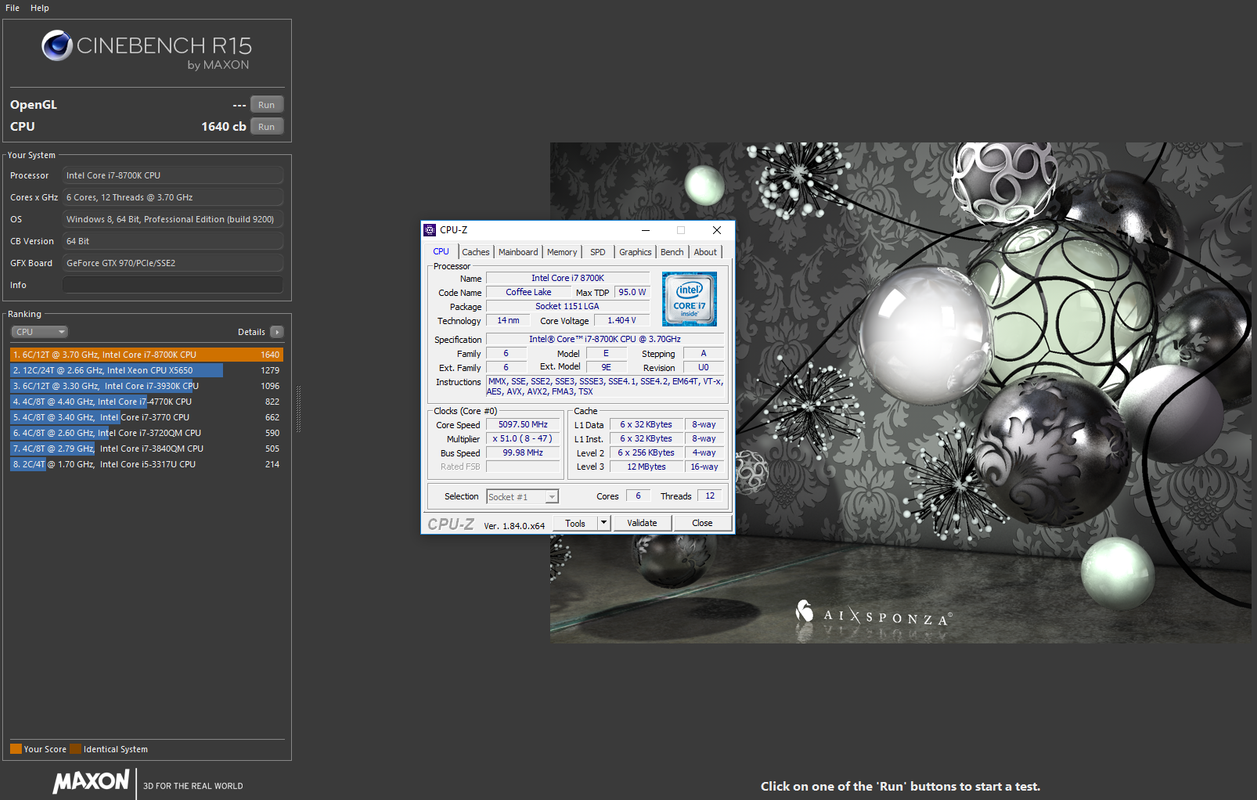The image size is (1257, 800).
Task: Click the CPU-Z title bar app icon
Action: point(430,230)
